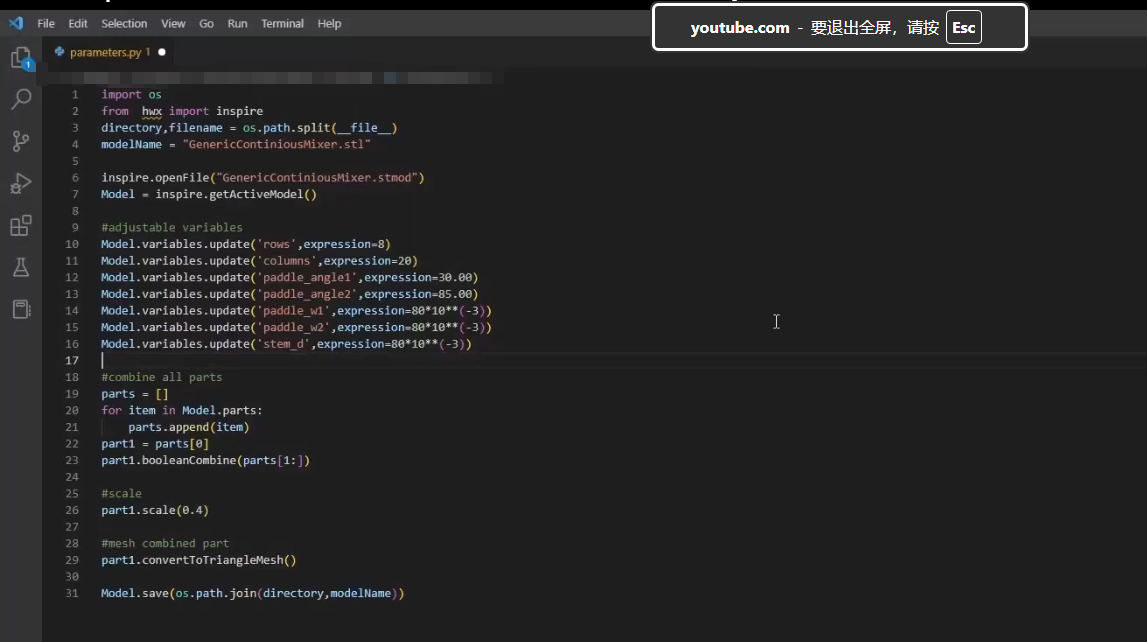The width and height of the screenshot is (1147, 642).
Task: Click 'part1.convertToTriangleMesh()' on line 29
Action: pyautogui.click(x=199, y=560)
